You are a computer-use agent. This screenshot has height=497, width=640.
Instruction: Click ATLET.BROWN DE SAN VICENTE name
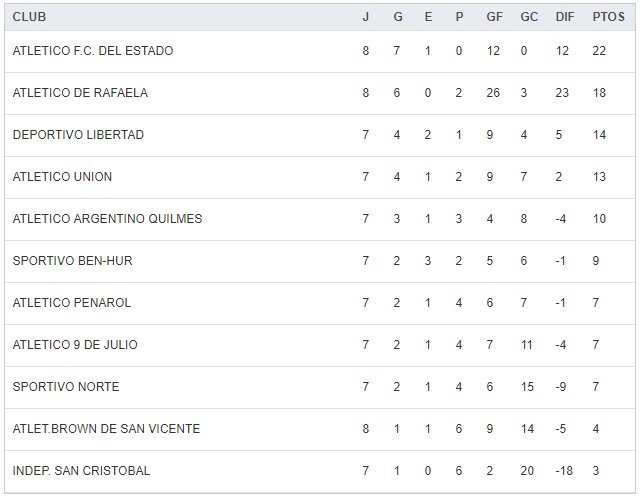(x=106, y=429)
